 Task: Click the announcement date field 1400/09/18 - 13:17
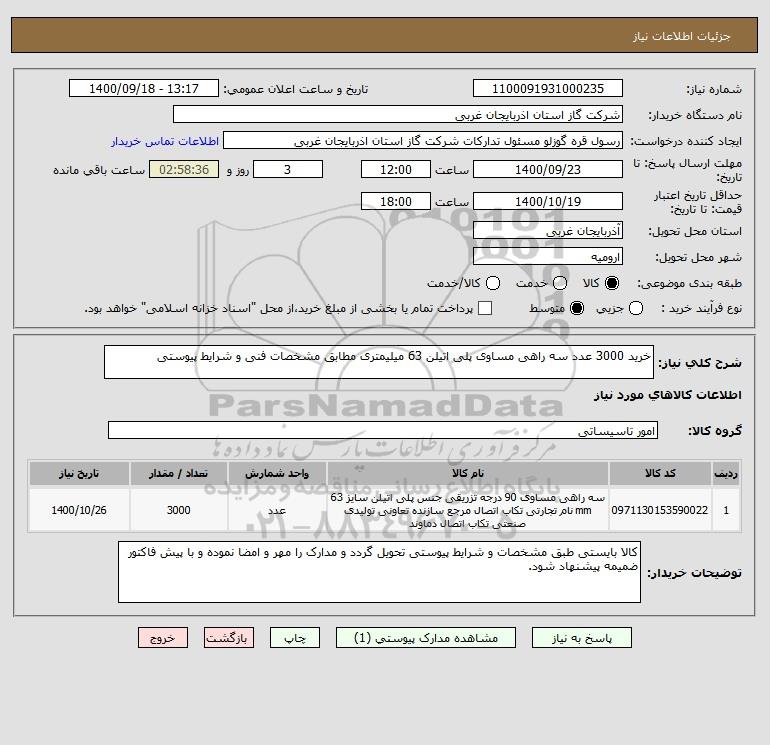[x=144, y=88]
